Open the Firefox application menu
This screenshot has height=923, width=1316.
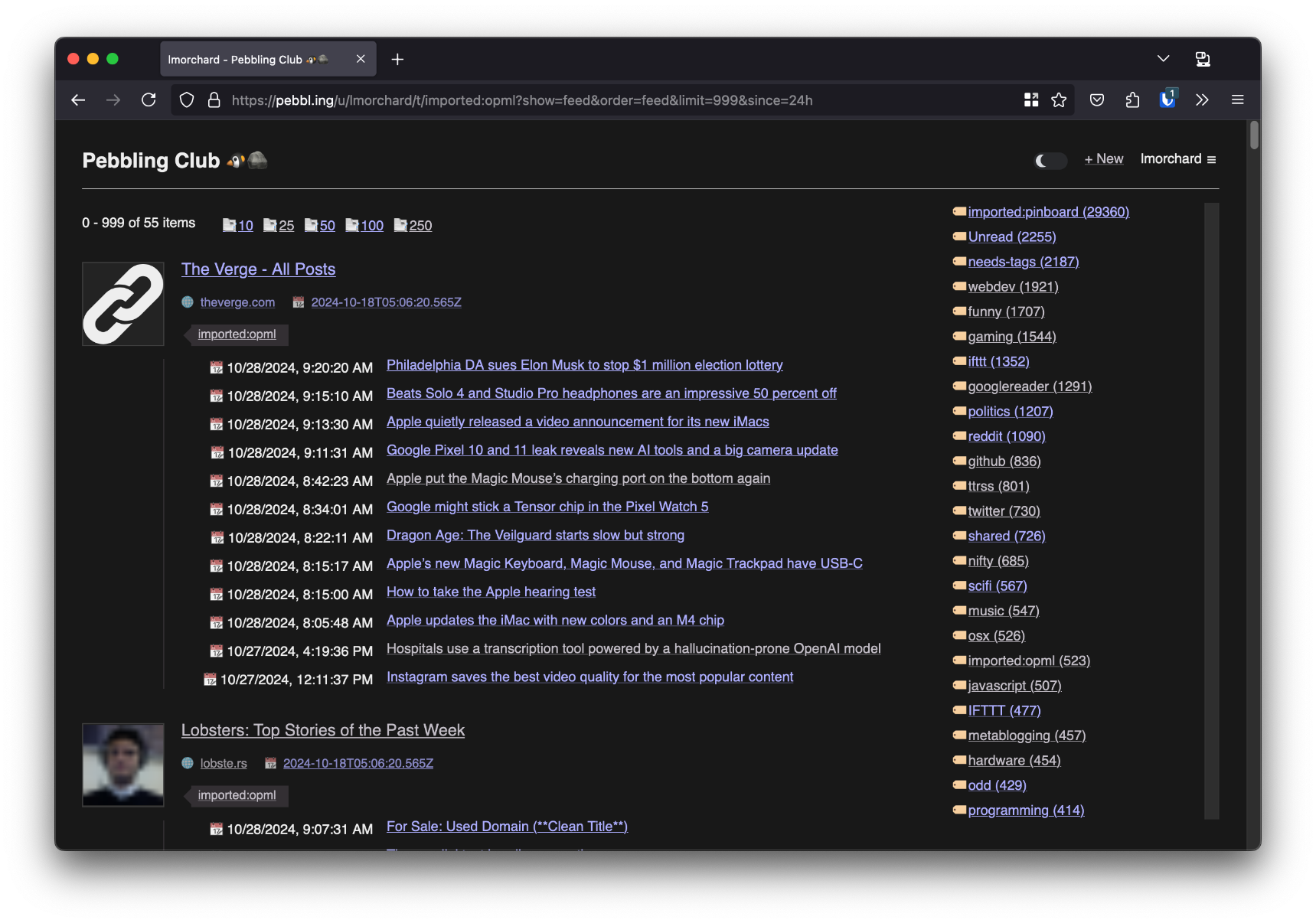[x=1237, y=100]
